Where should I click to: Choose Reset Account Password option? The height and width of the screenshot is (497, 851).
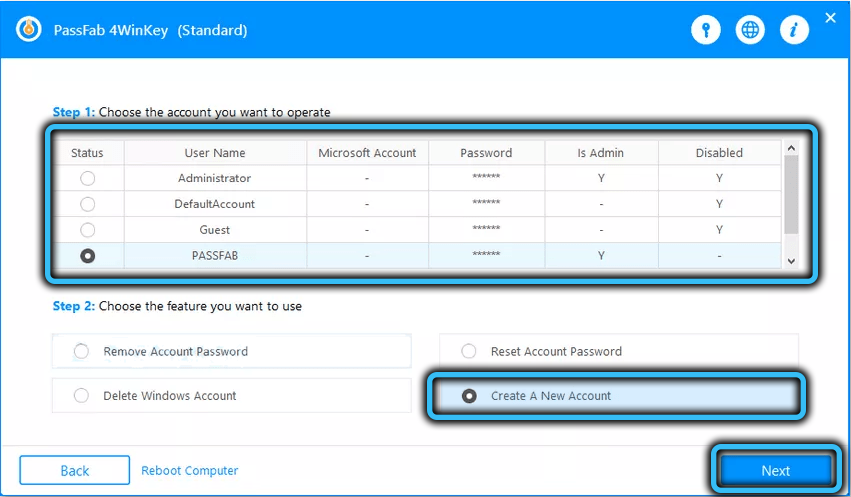(469, 352)
